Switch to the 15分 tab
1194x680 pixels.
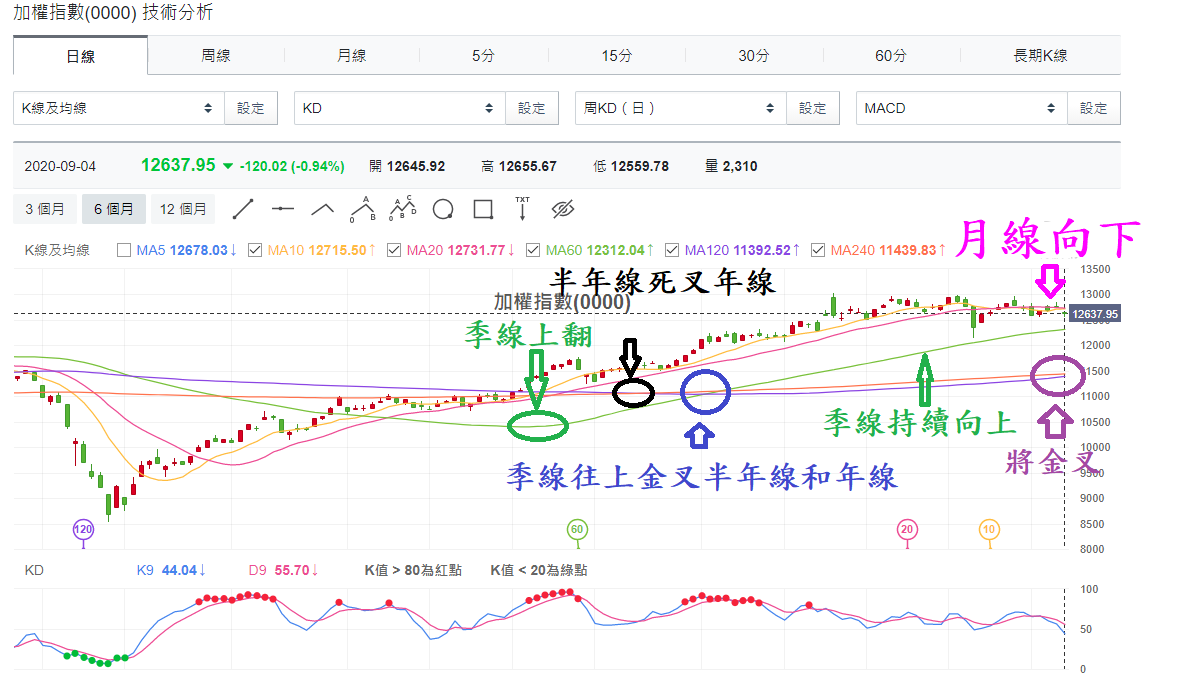click(x=617, y=56)
